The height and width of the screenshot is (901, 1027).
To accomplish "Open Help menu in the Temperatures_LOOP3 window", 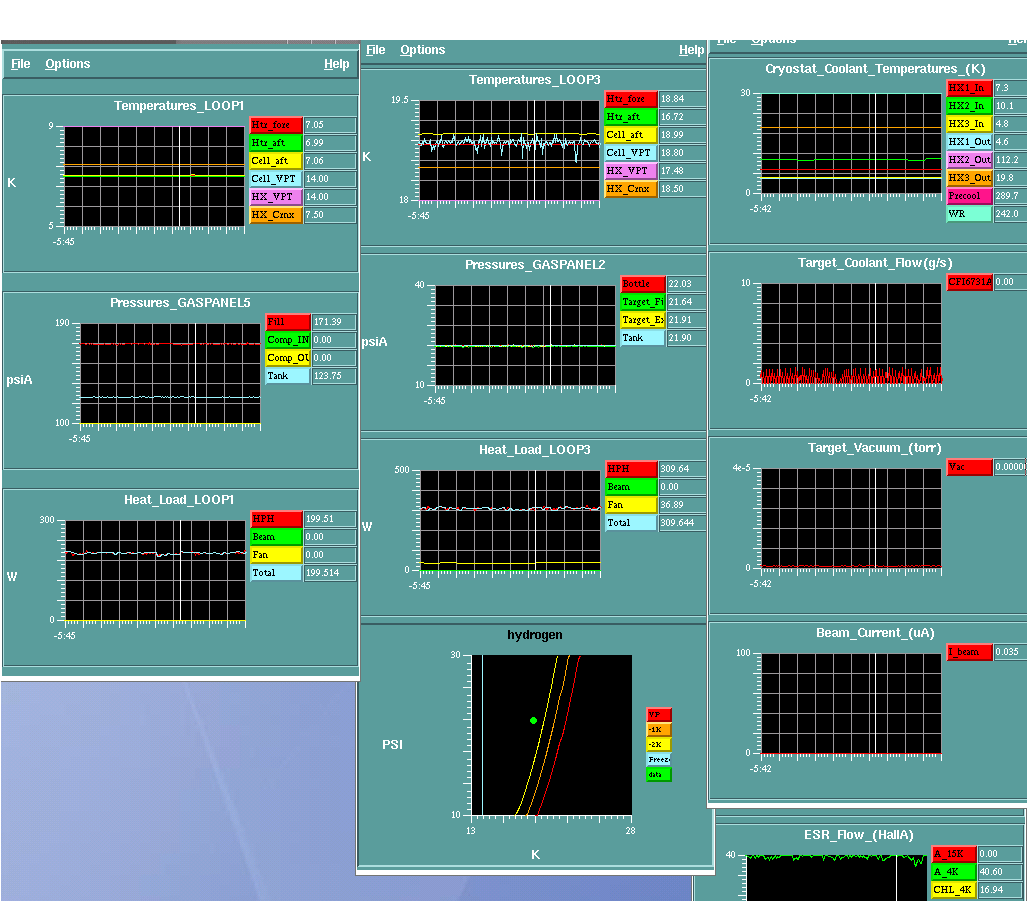I will point(692,50).
